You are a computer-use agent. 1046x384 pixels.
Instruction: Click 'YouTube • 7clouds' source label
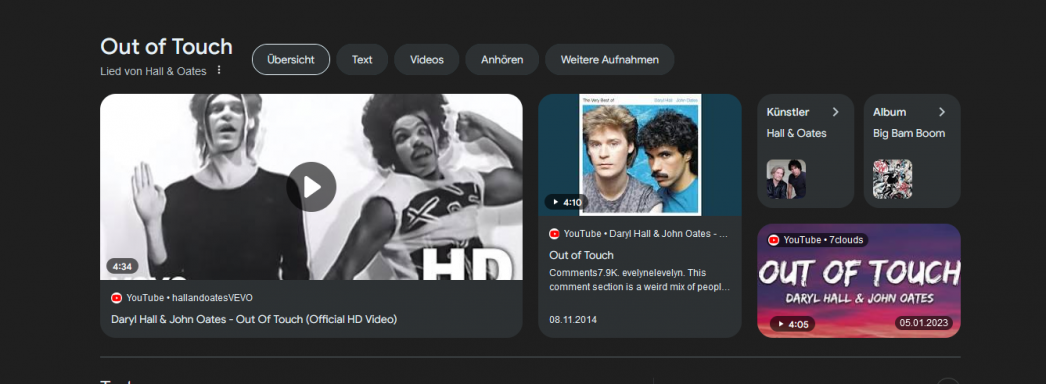[x=823, y=240]
